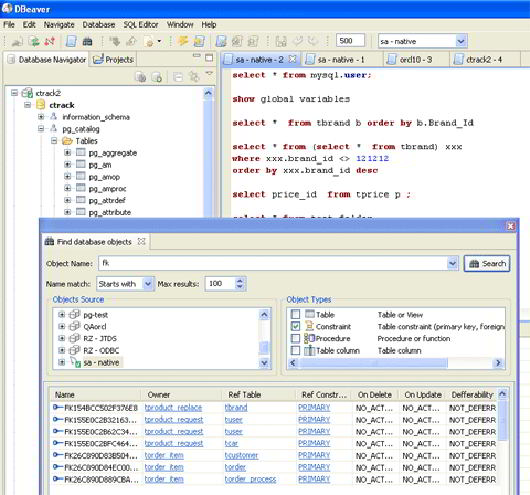Collapse the Tables folder node
The width and height of the screenshot is (530, 495).
[54, 140]
